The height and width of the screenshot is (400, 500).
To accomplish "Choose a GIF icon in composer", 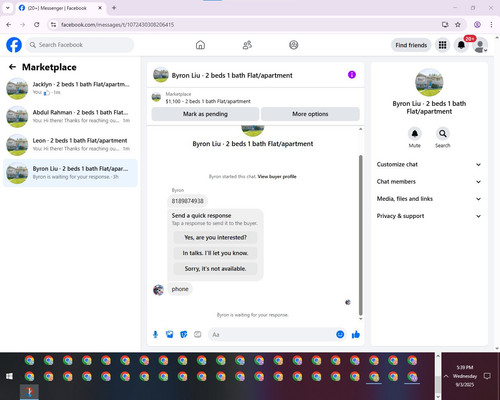I will click(x=198, y=334).
